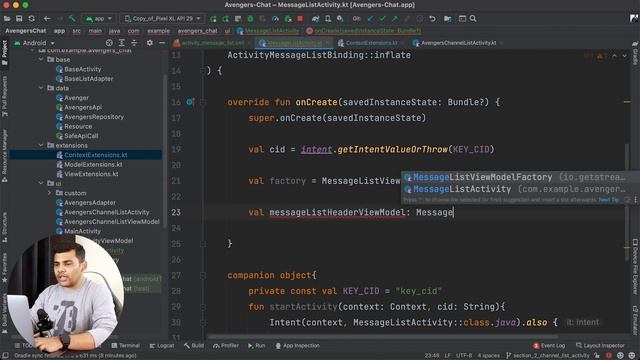
Task: Navigate back with the left arrow icon
Action: [47, 18]
